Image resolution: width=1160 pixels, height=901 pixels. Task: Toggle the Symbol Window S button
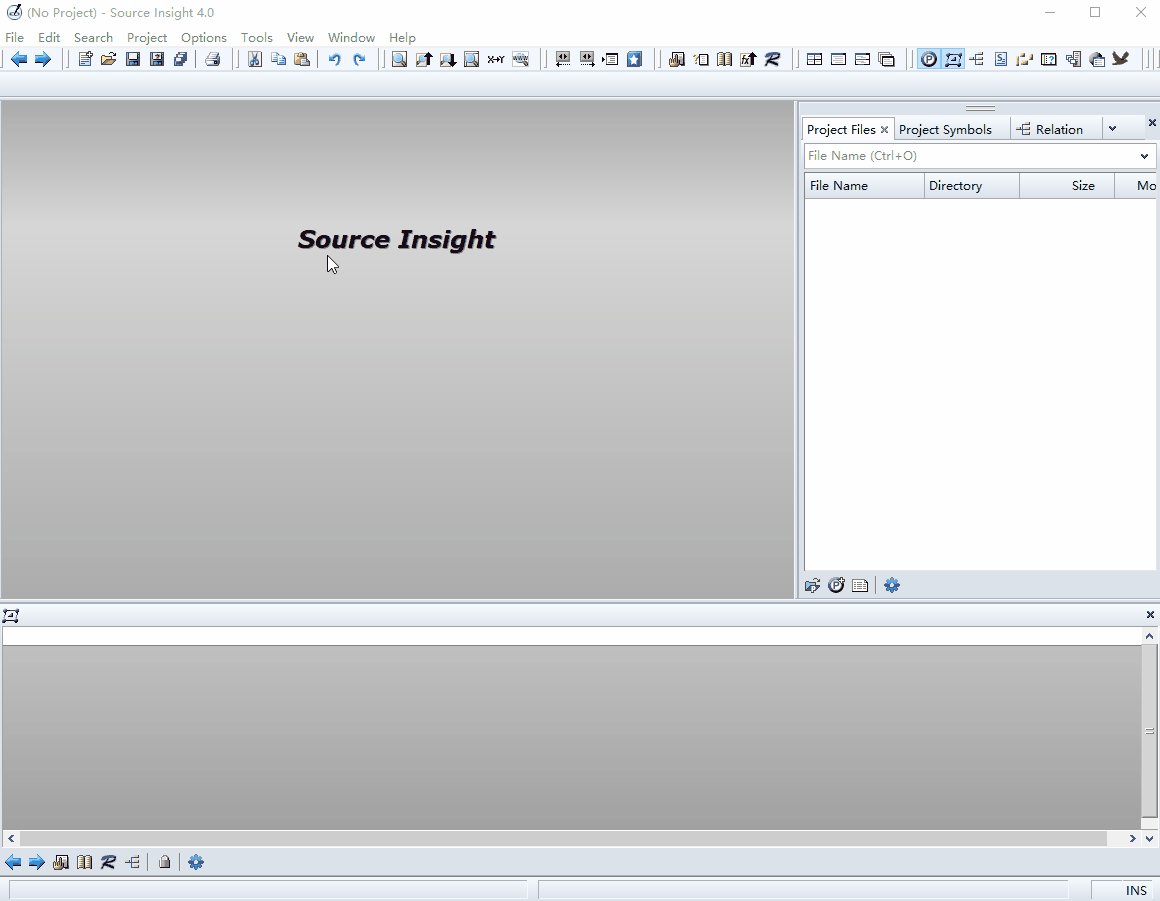point(1000,59)
